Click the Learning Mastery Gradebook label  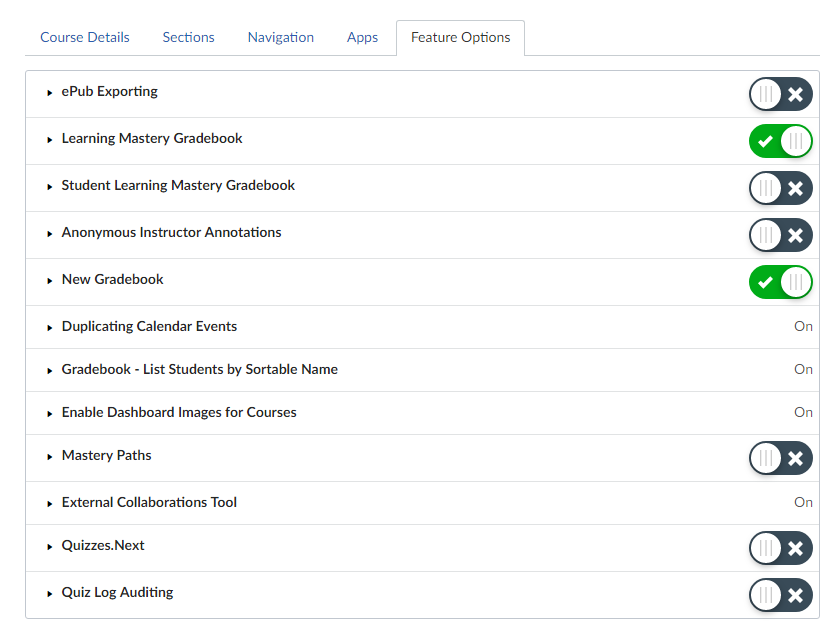(x=152, y=138)
